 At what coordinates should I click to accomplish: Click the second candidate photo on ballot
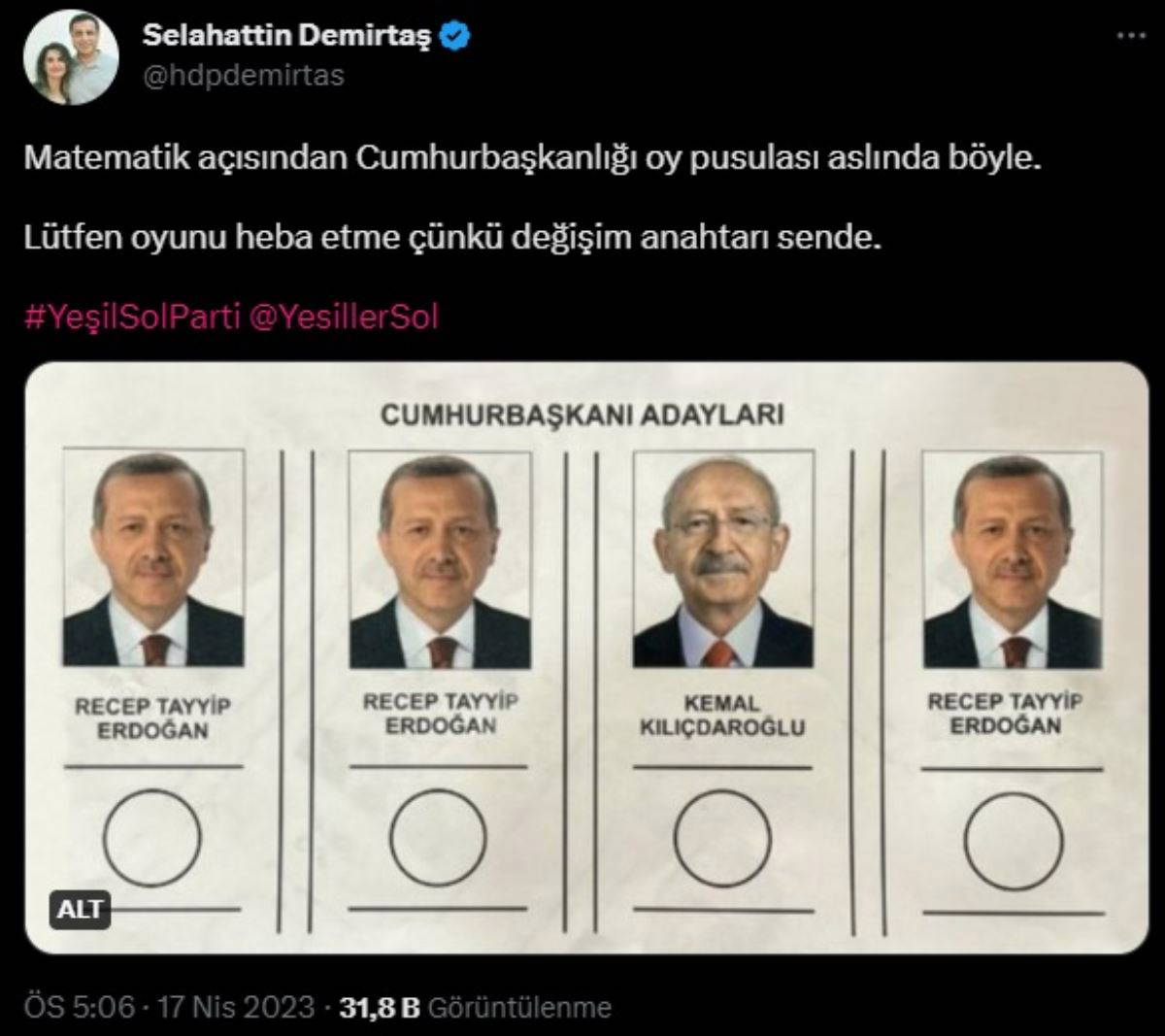(440, 559)
